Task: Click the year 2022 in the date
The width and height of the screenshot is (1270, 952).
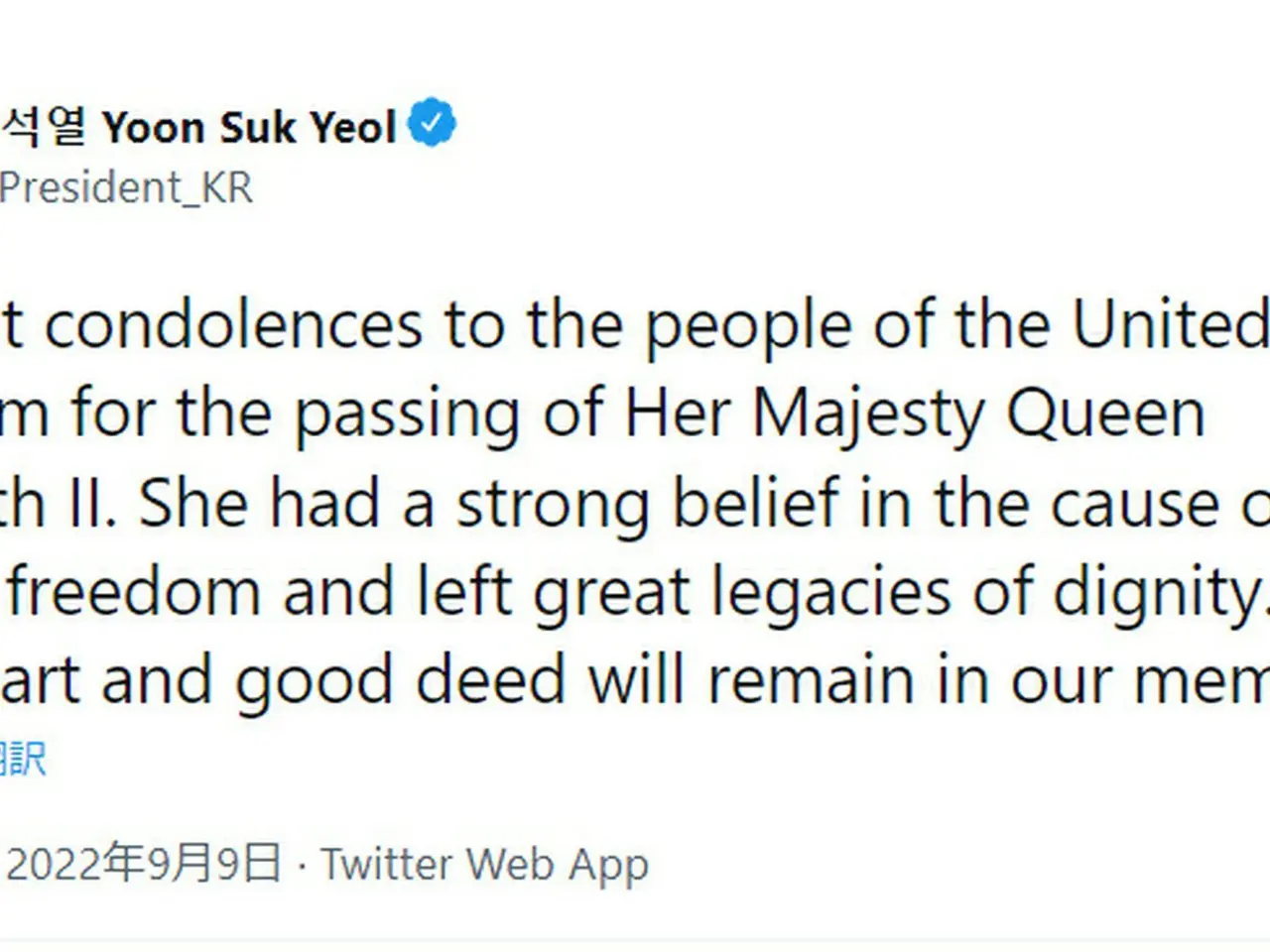Action: coord(56,864)
